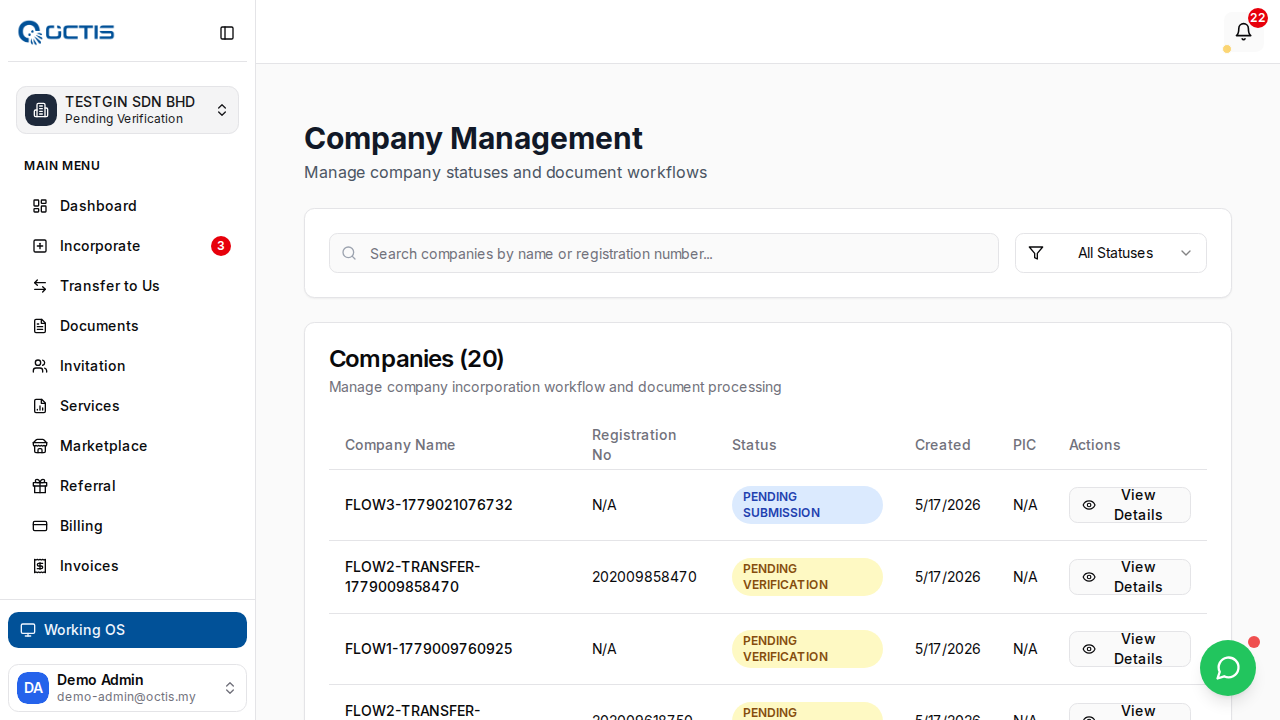Open Dashboard from main menu
The width and height of the screenshot is (1280, 720).
click(x=127, y=206)
